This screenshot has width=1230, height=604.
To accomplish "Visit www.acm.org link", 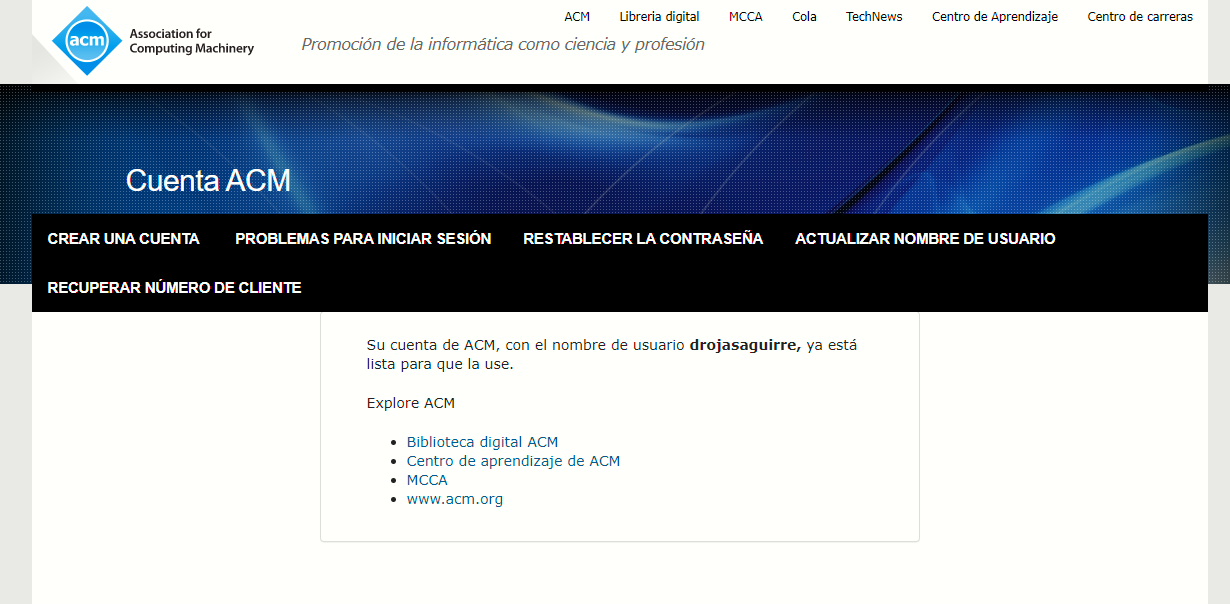I will pos(455,499).
